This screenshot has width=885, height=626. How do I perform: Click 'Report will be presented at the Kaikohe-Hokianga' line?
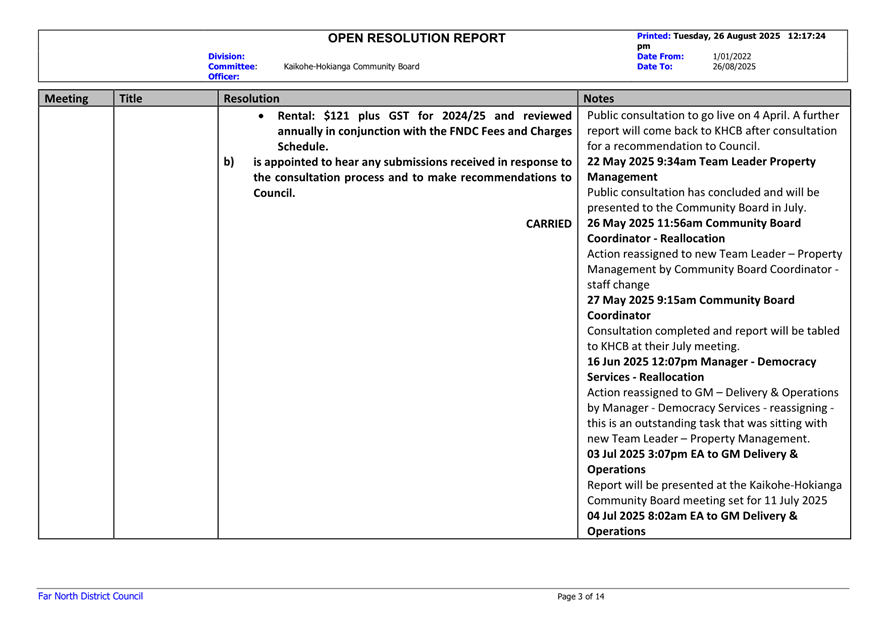pos(714,485)
